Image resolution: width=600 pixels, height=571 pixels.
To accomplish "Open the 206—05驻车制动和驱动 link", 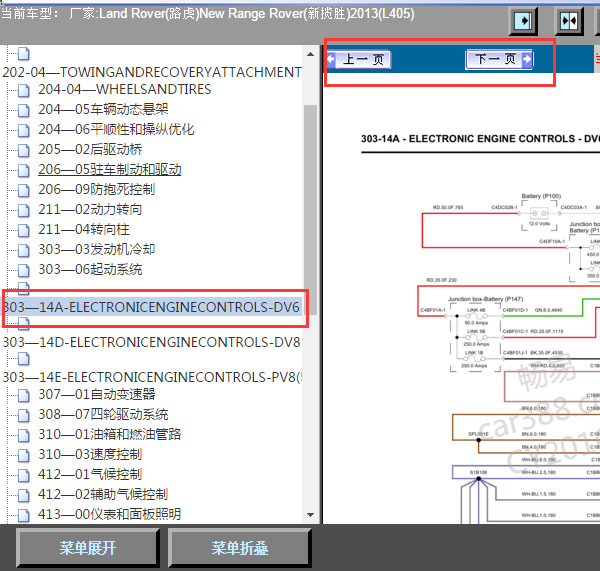I will 109,169.
